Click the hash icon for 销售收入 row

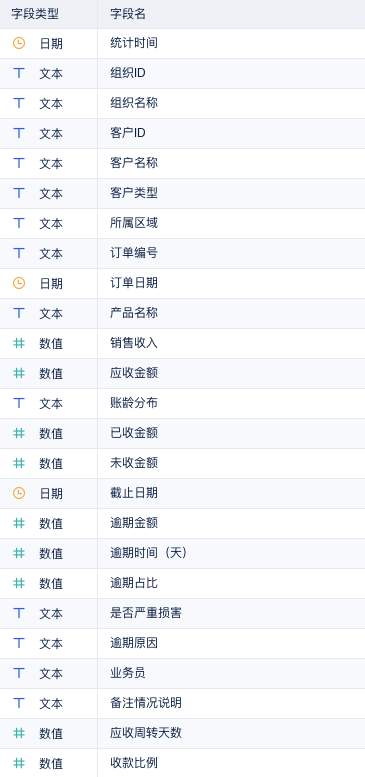[19, 343]
